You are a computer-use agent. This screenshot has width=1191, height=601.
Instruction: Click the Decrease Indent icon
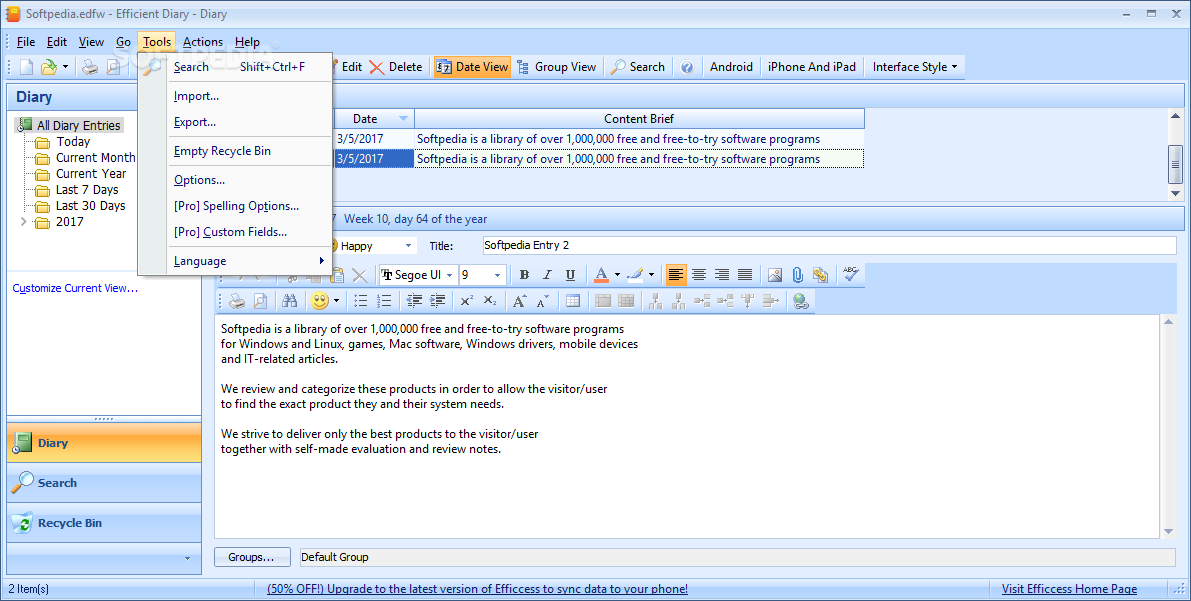[x=414, y=301]
